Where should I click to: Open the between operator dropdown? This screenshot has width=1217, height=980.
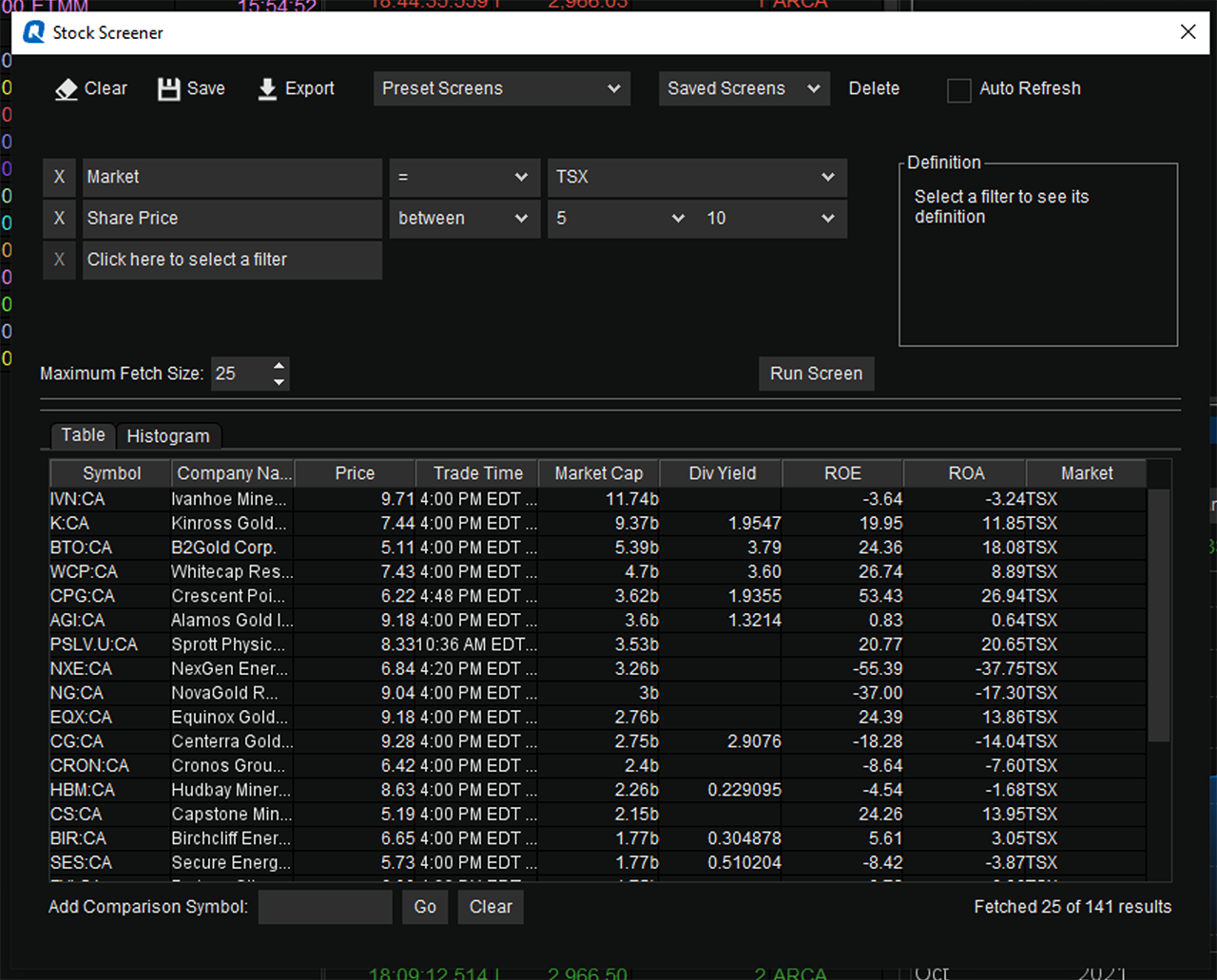tap(464, 219)
